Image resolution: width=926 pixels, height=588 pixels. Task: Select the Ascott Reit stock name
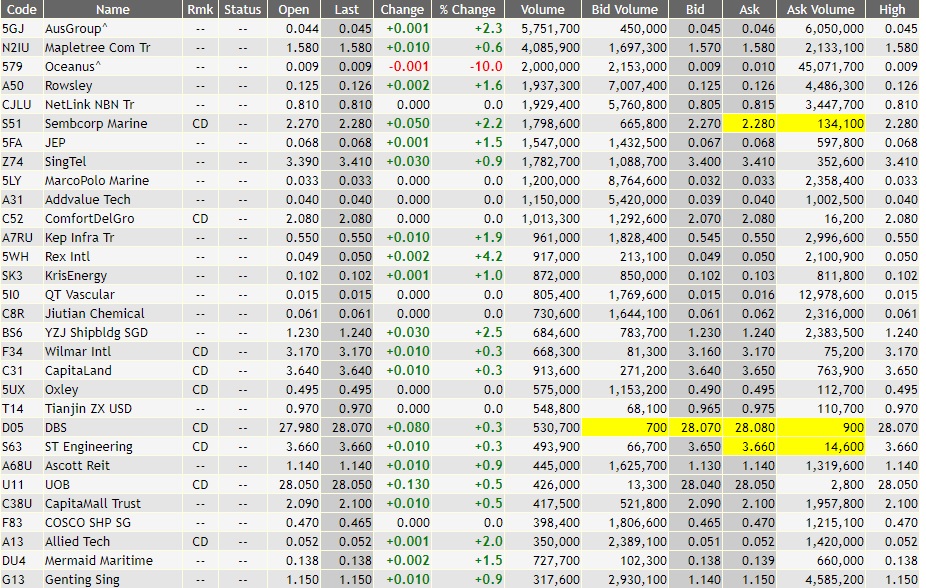click(77, 466)
